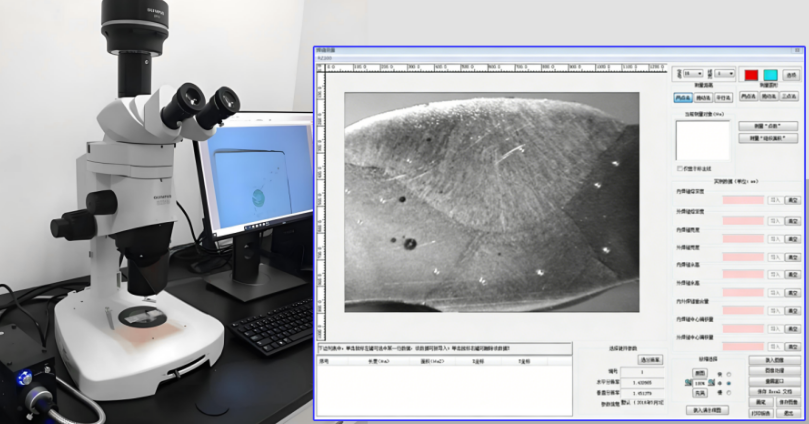Click the first pink measurement input field
809x424 pixels.
[743, 200]
